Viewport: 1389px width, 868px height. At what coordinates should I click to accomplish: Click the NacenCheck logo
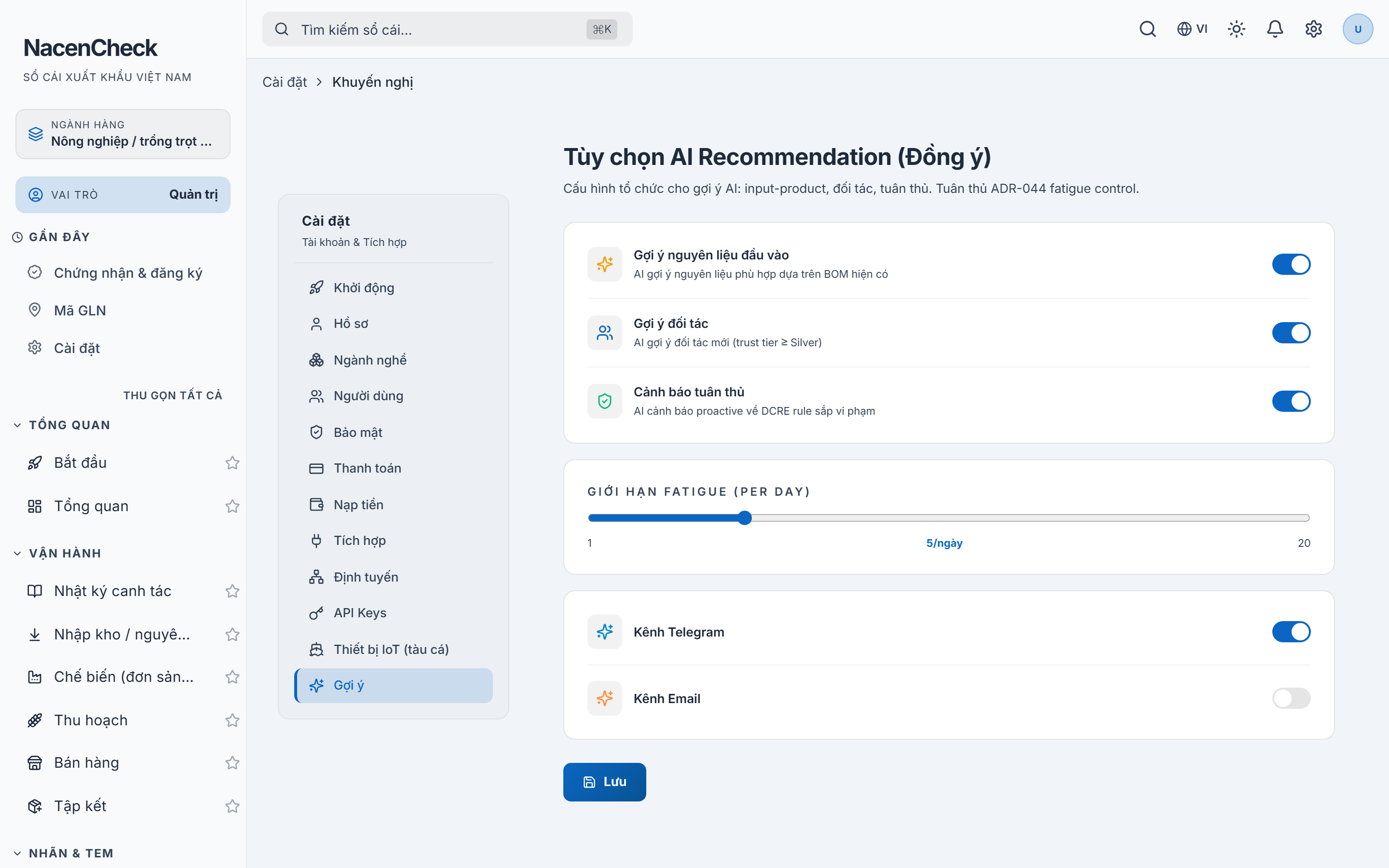tap(90, 48)
